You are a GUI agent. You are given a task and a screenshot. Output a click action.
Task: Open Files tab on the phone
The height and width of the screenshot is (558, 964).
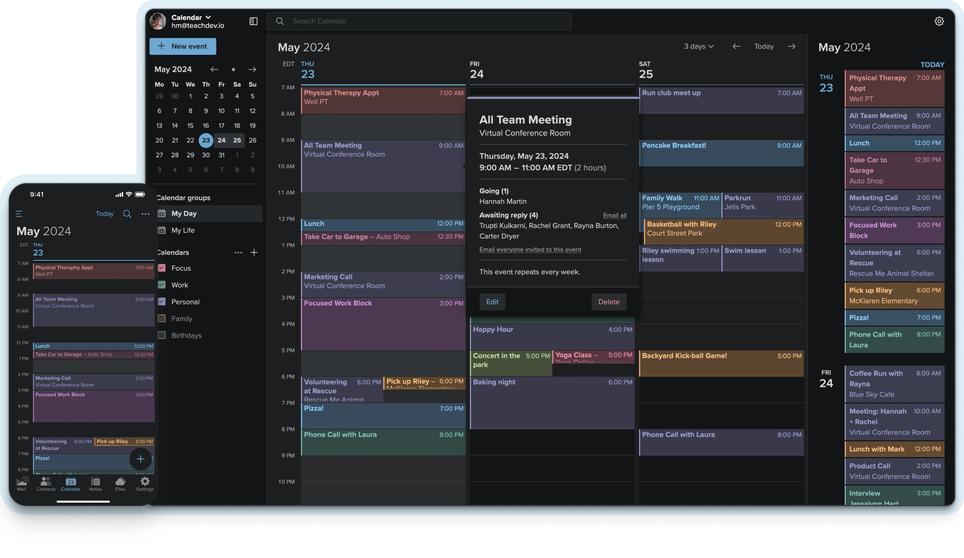(x=120, y=484)
